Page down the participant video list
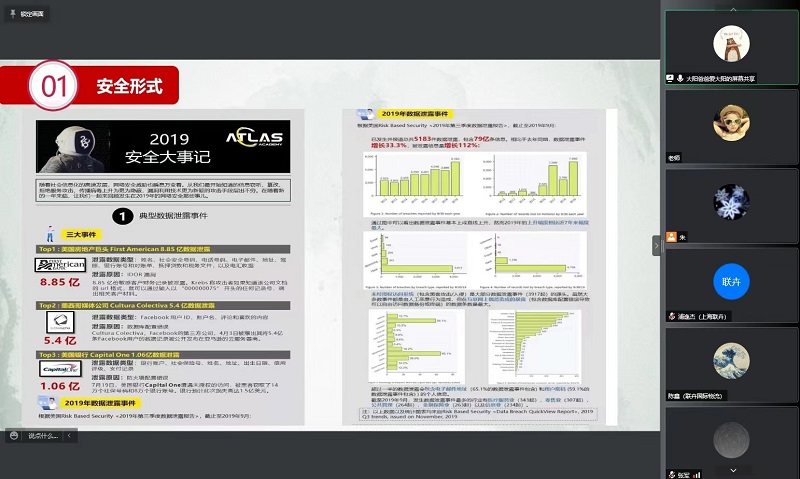This screenshot has height=479, width=800. coord(733,470)
